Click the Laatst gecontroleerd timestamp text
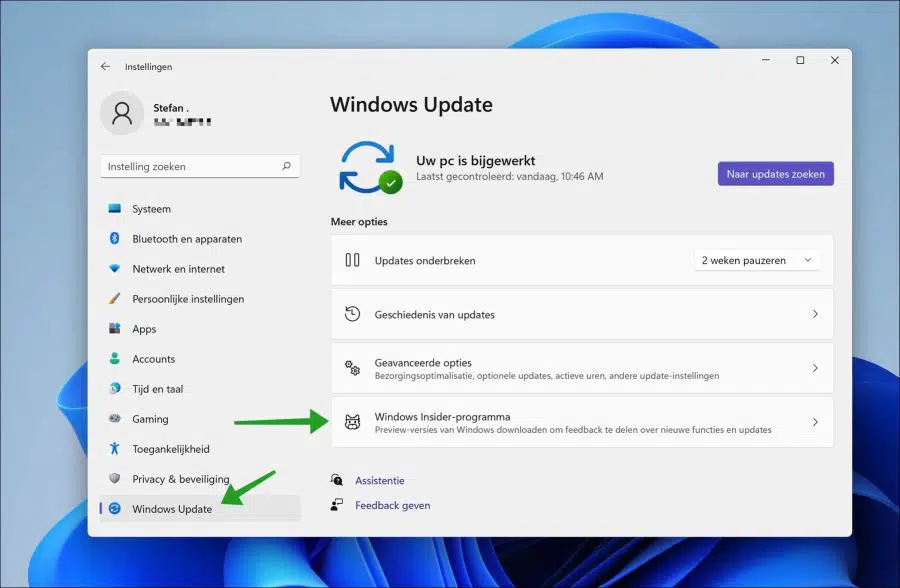This screenshot has width=900, height=588. pyautogui.click(x=509, y=176)
